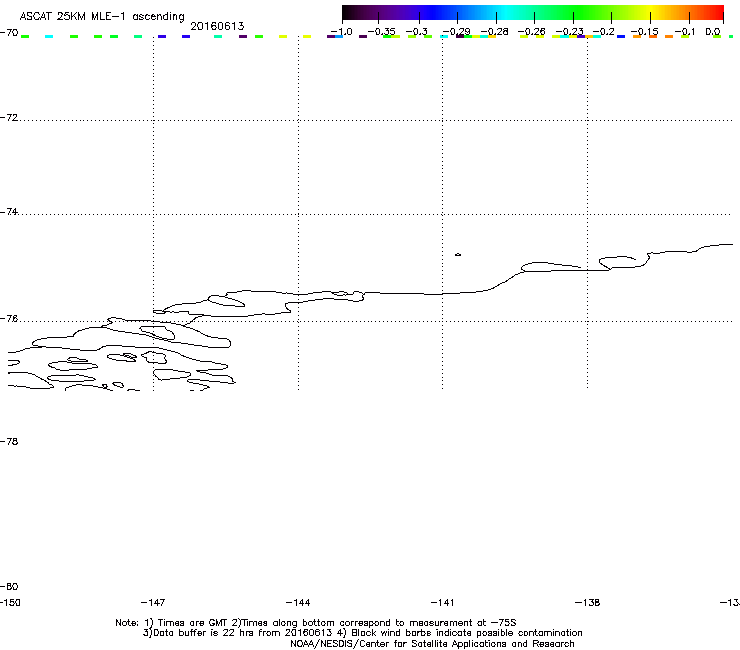Click the -0.2 color scale label
Screen dimensions: 740x650
tap(604, 32)
